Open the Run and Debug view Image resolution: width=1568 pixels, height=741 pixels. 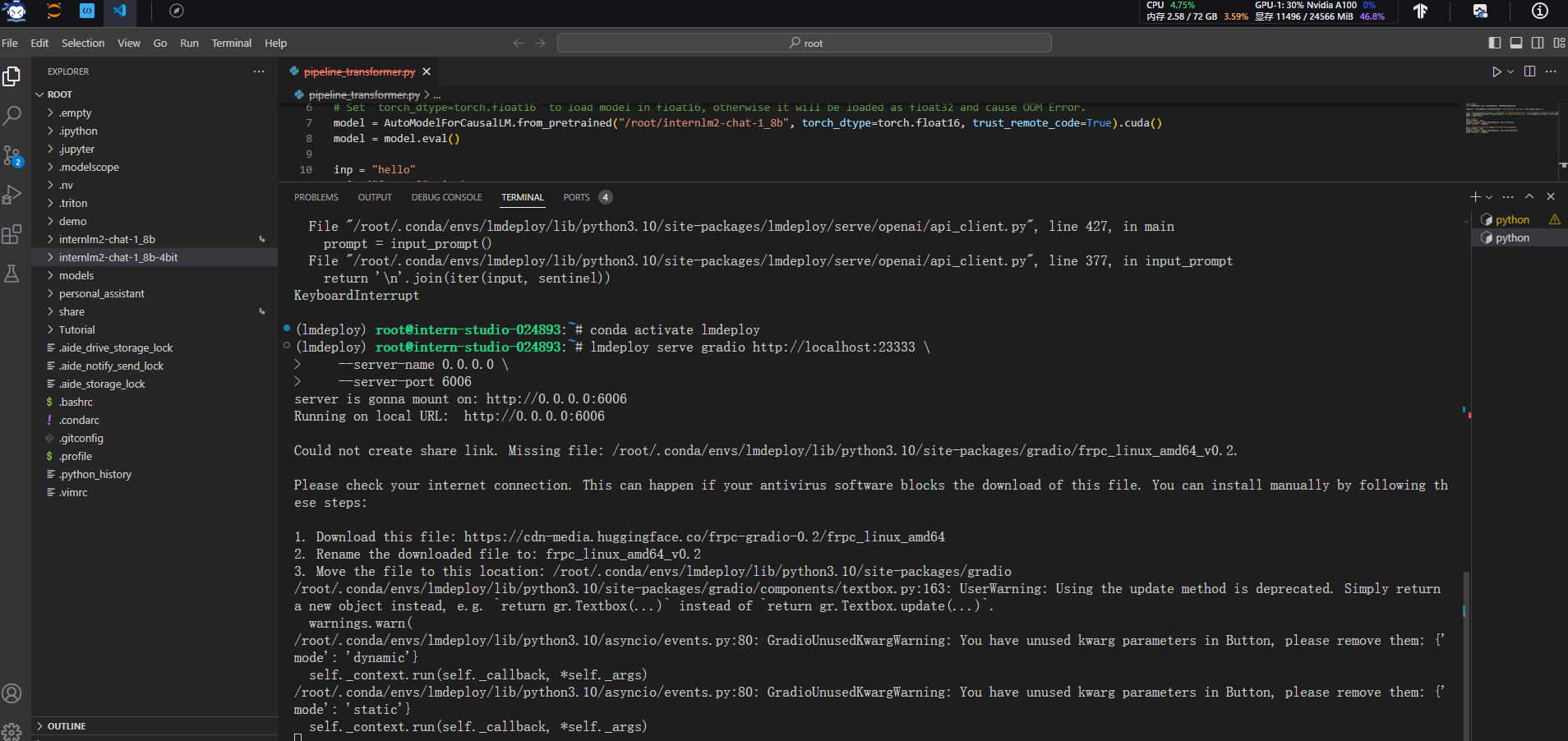click(x=12, y=195)
